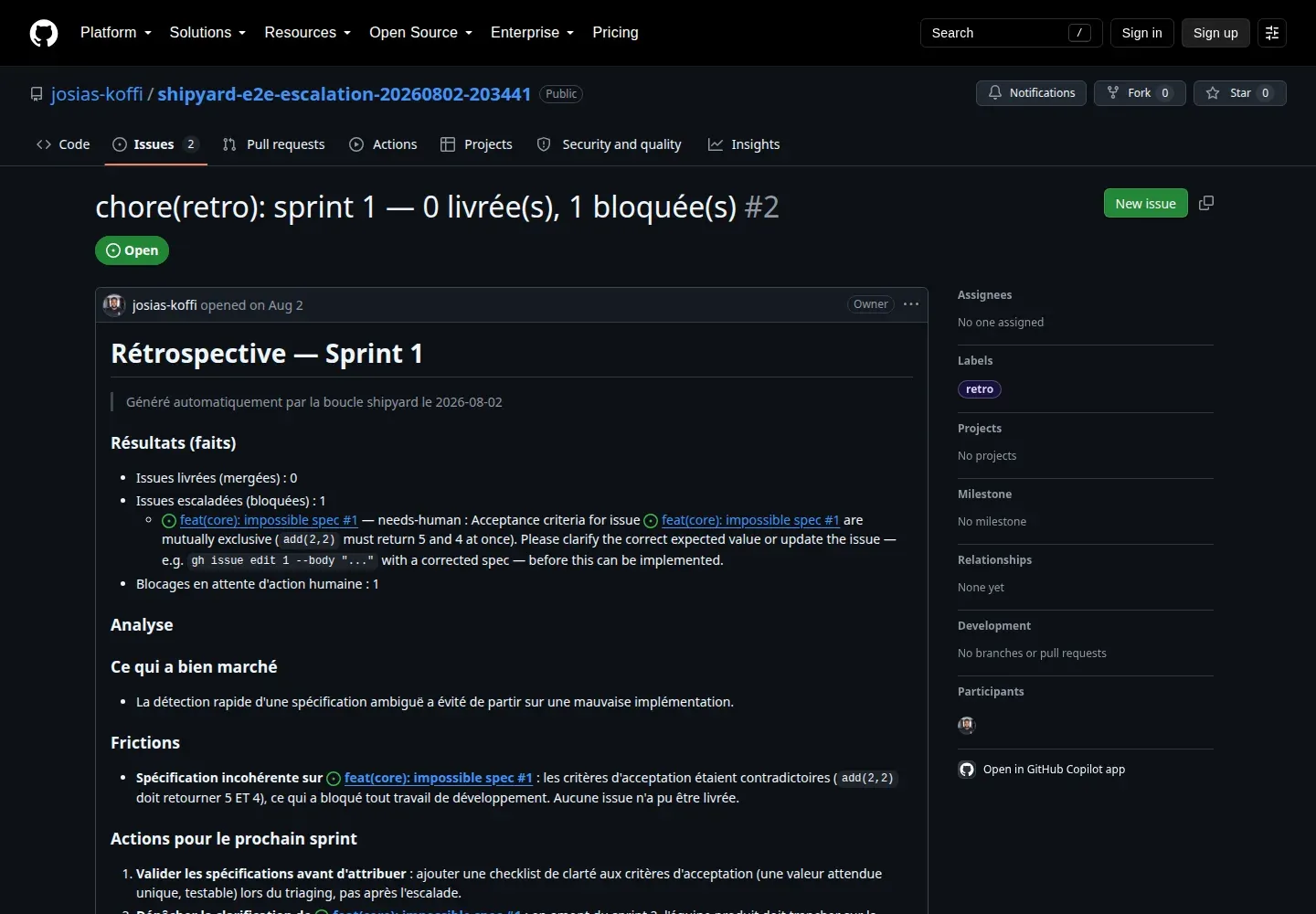Click the Rétrospective — Sprint 1 heading
The image size is (1316, 914).
coord(267,354)
